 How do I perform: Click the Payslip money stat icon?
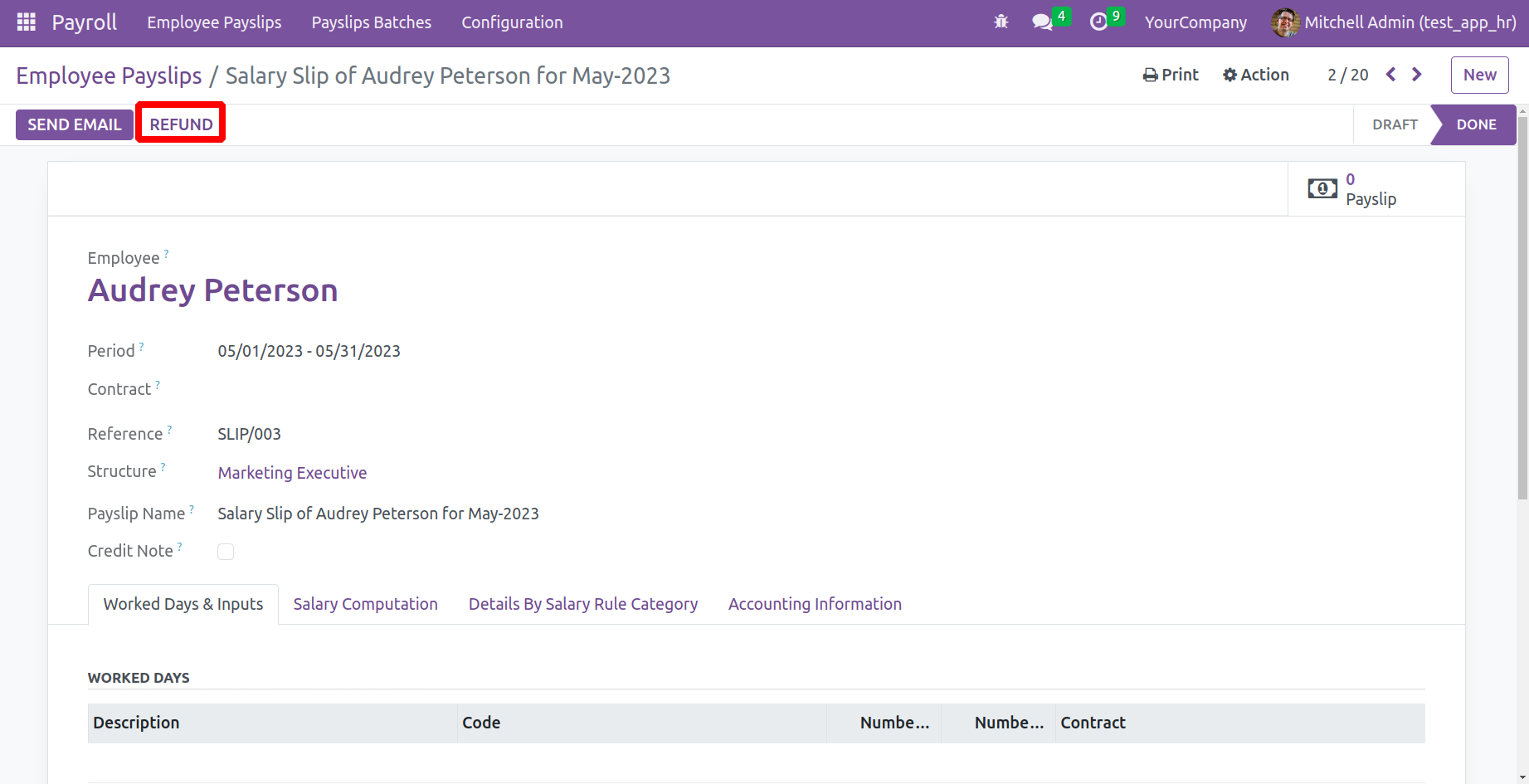tap(1322, 189)
